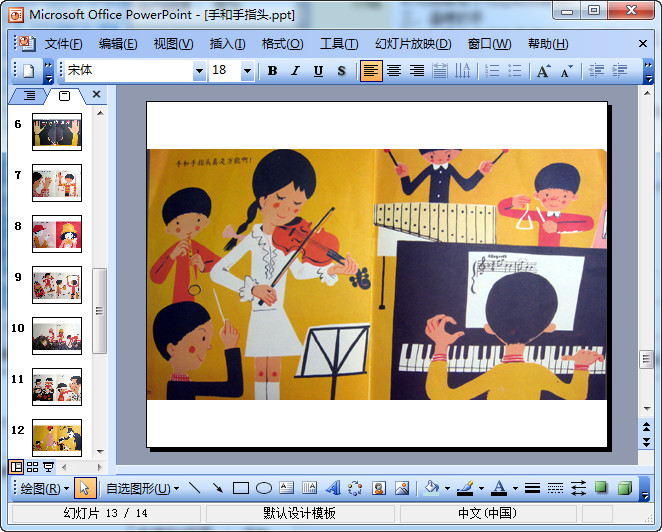Screen dimensions: 662x532
Task: Toggle underline formatting
Action: click(318, 71)
